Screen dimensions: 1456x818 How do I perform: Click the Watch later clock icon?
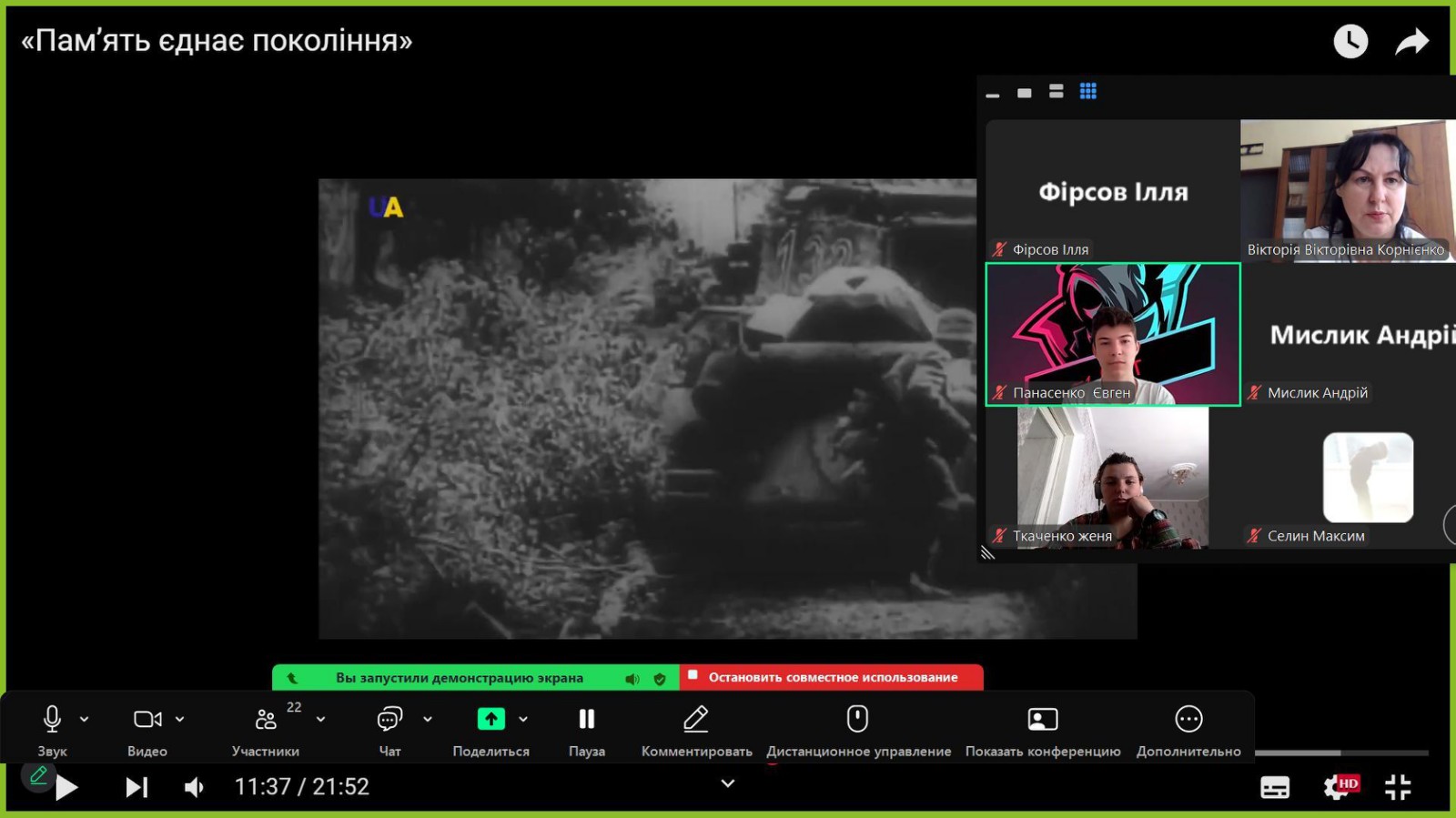(x=1350, y=41)
